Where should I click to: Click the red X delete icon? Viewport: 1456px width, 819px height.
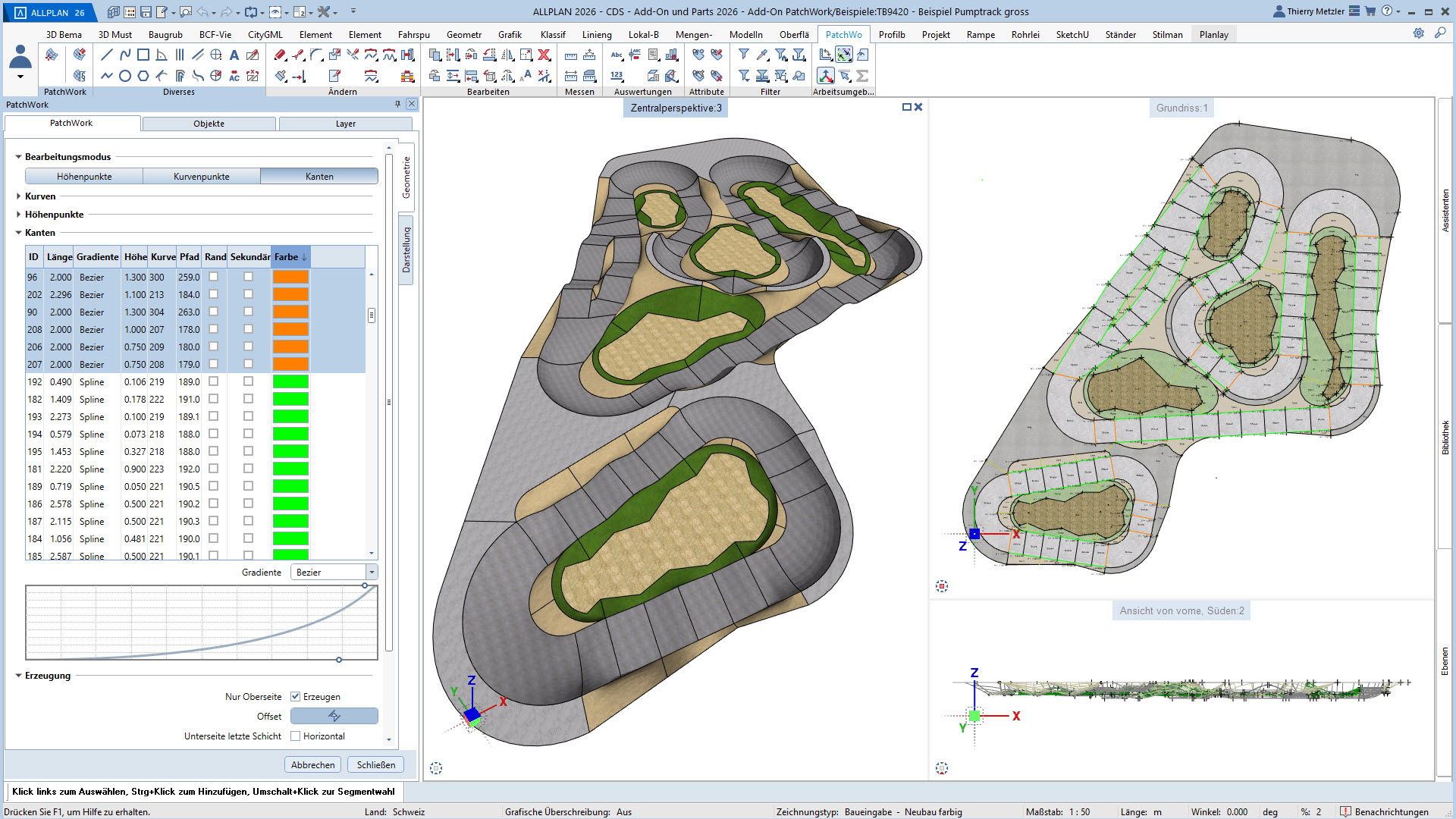pyautogui.click(x=544, y=55)
